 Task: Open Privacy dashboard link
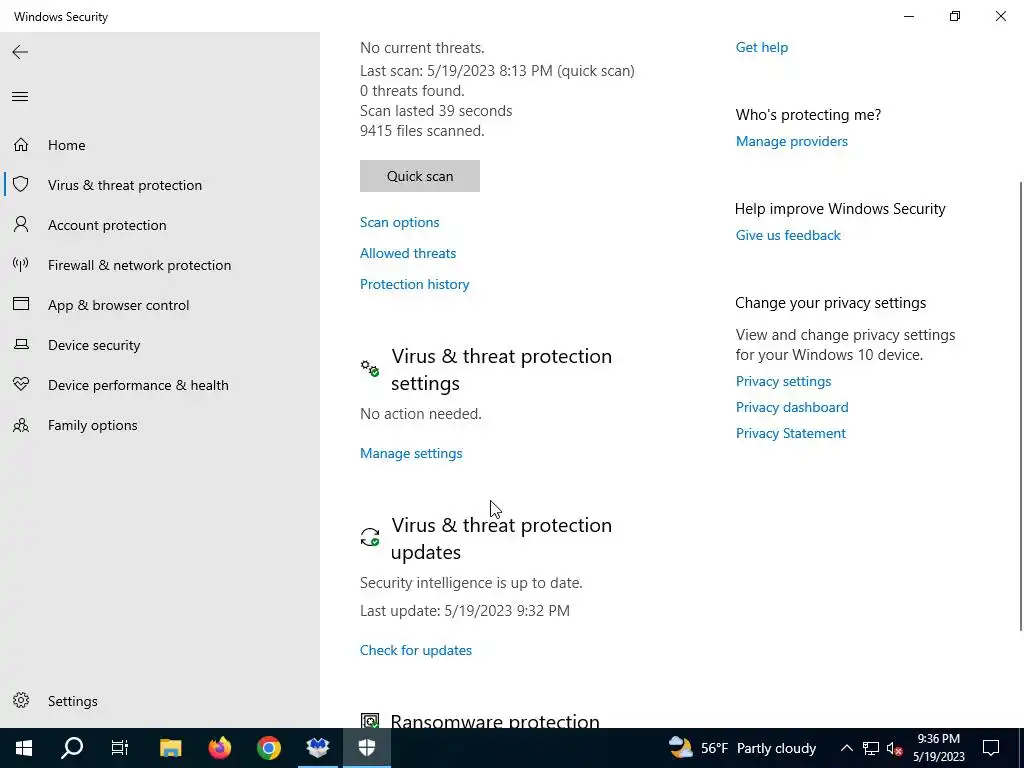point(792,407)
